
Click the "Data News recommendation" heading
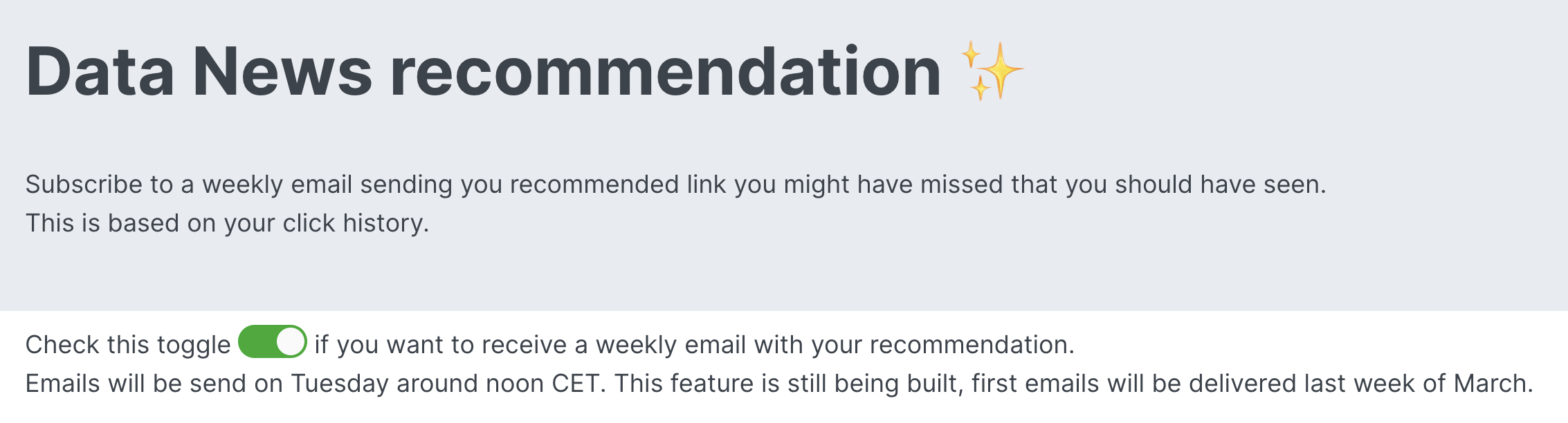click(x=483, y=71)
